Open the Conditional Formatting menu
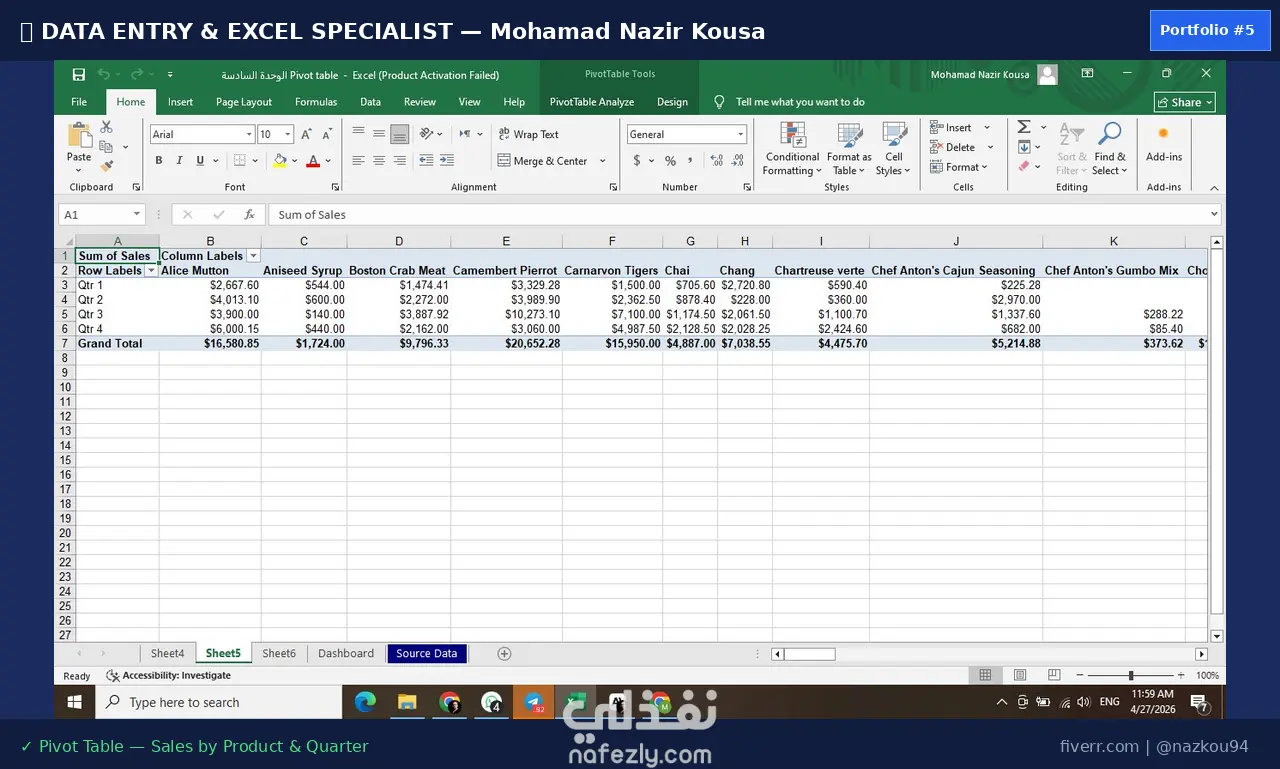The image size is (1280, 769). tap(793, 149)
